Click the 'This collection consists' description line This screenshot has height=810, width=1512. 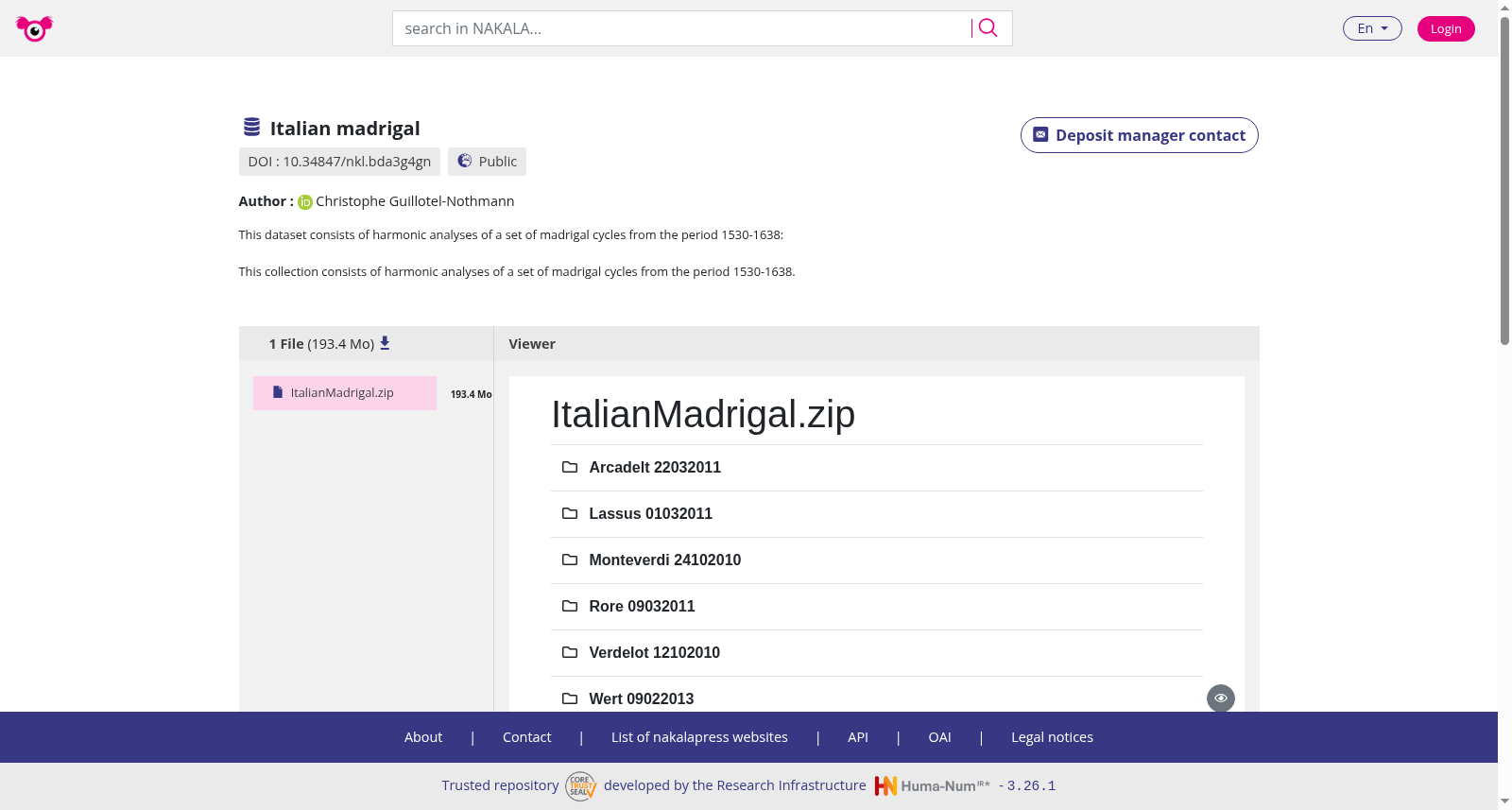pos(517,271)
